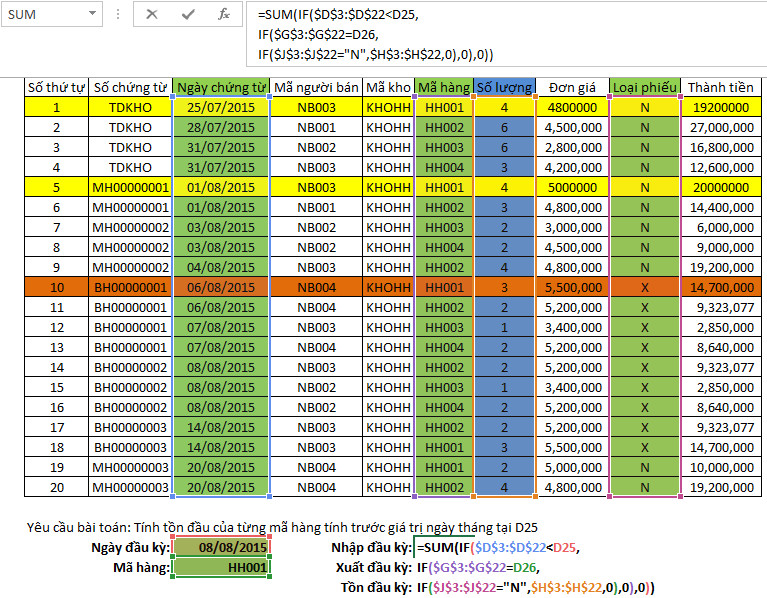Select the HH001 cell beside Mã hàng label
The image size is (767, 598).
pyautogui.click(x=221, y=567)
